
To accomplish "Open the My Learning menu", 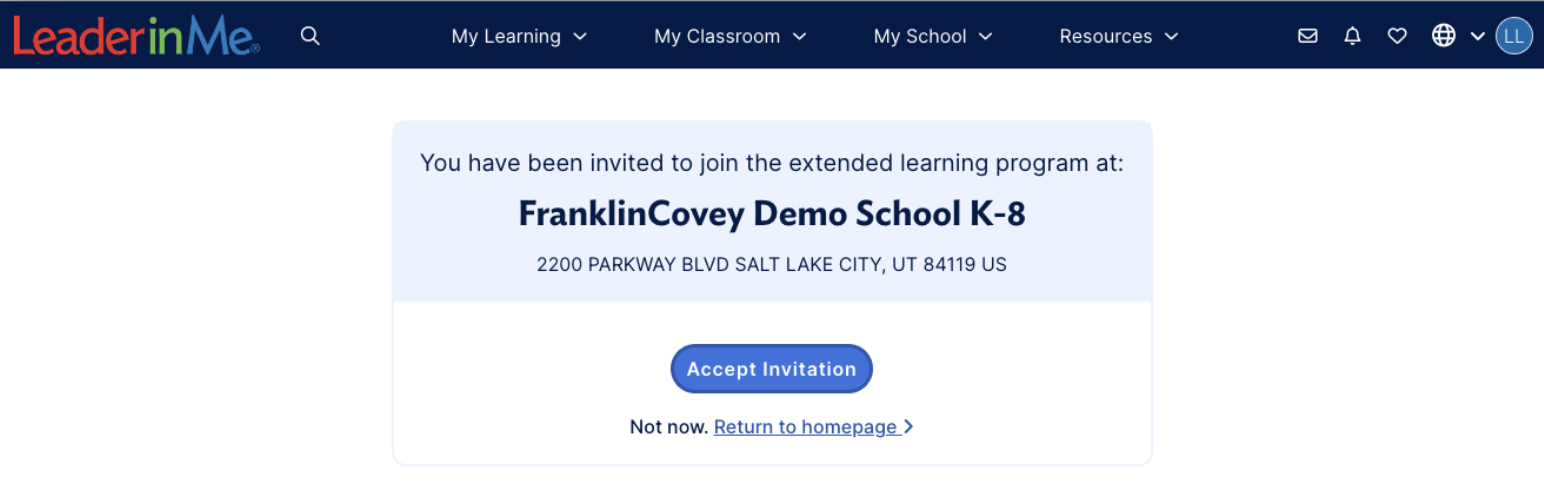I will 519,36.
